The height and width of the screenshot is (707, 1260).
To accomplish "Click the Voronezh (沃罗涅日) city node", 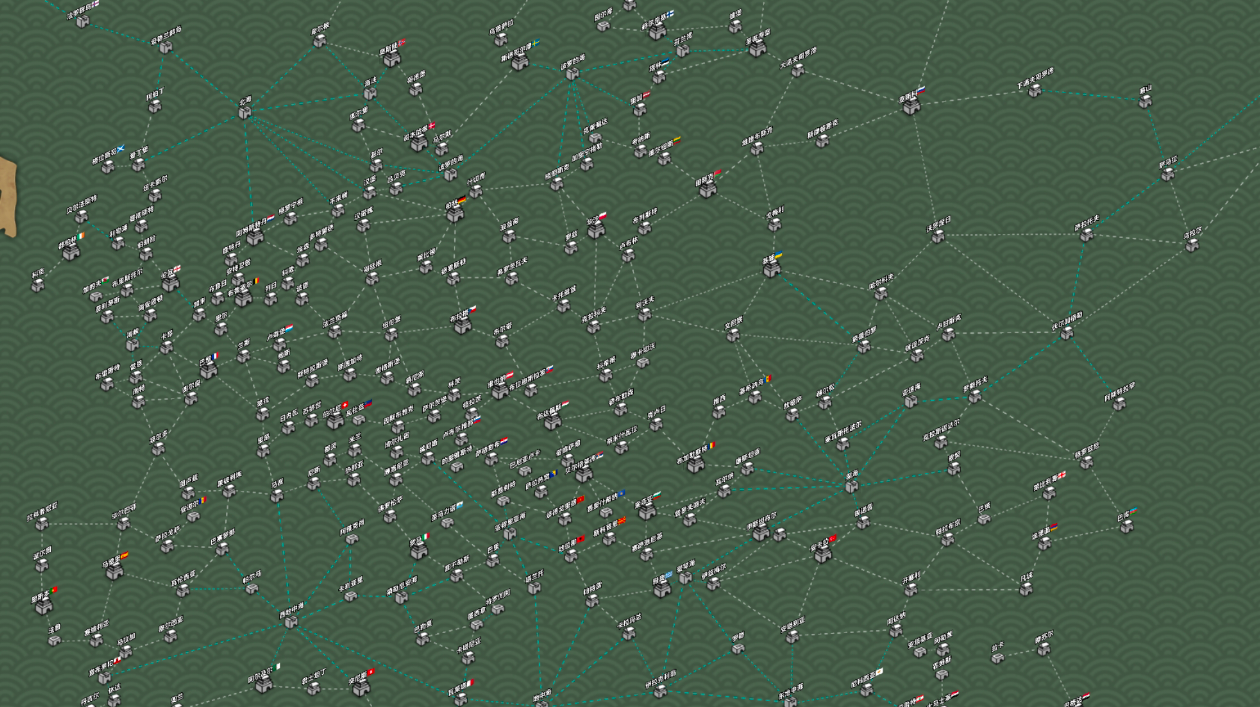I will [937, 236].
